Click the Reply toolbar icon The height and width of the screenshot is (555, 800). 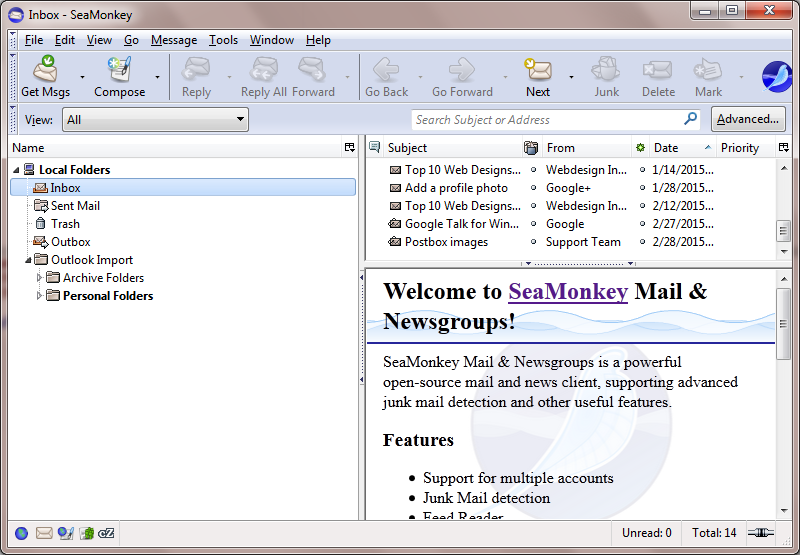(x=196, y=69)
